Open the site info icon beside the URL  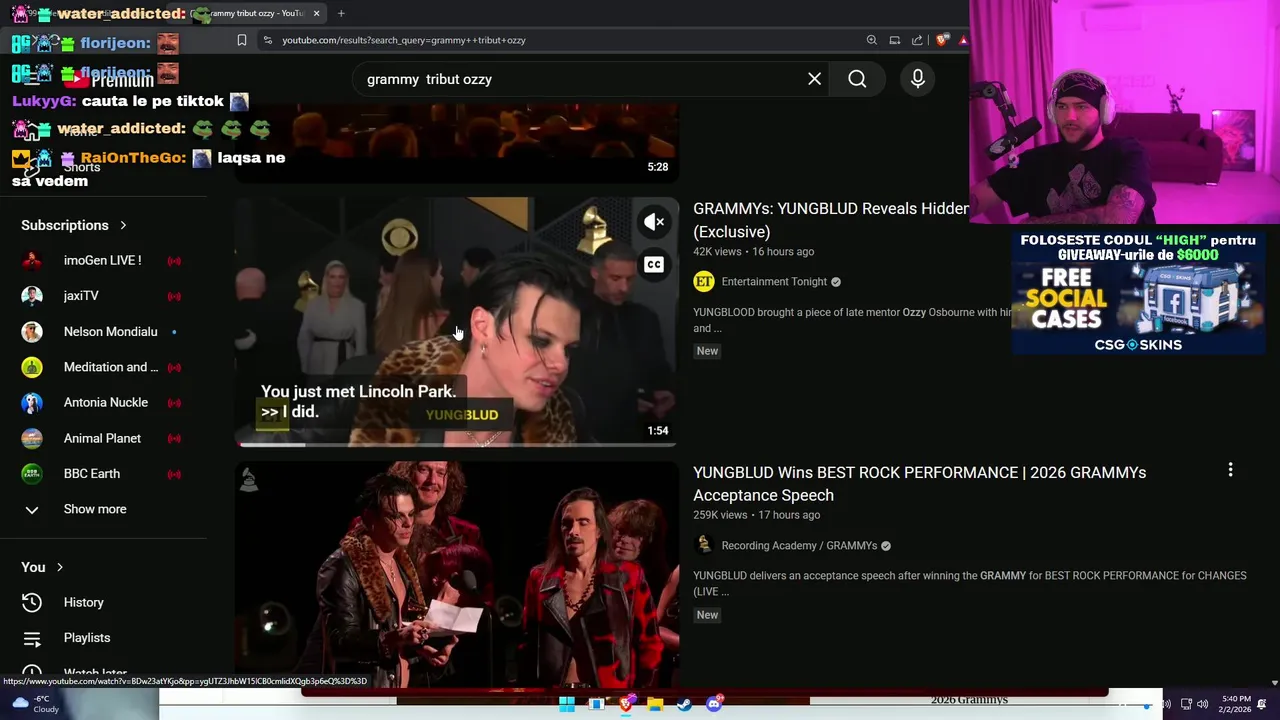267,40
